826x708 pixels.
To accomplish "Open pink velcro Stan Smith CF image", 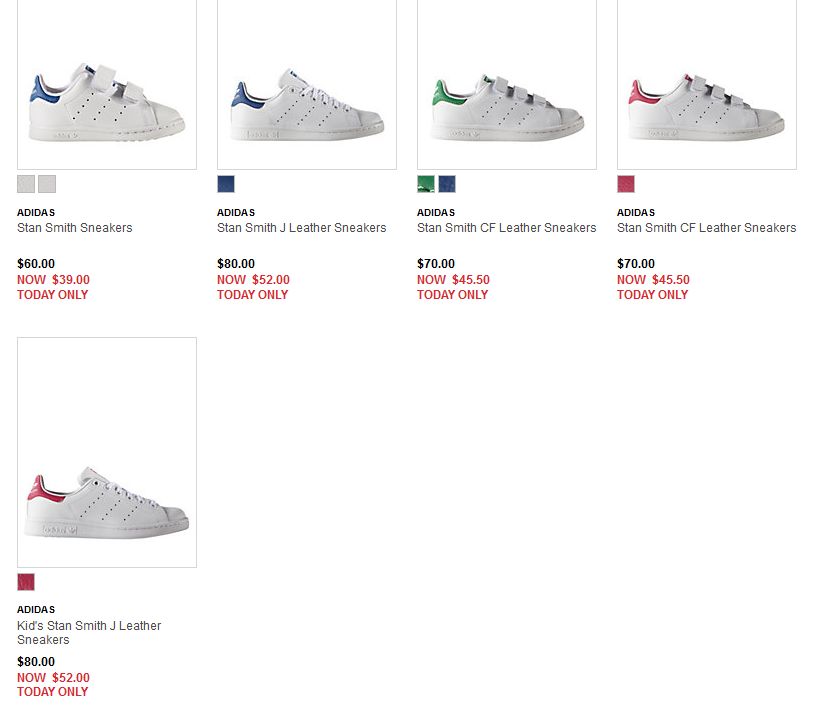I will coord(707,84).
